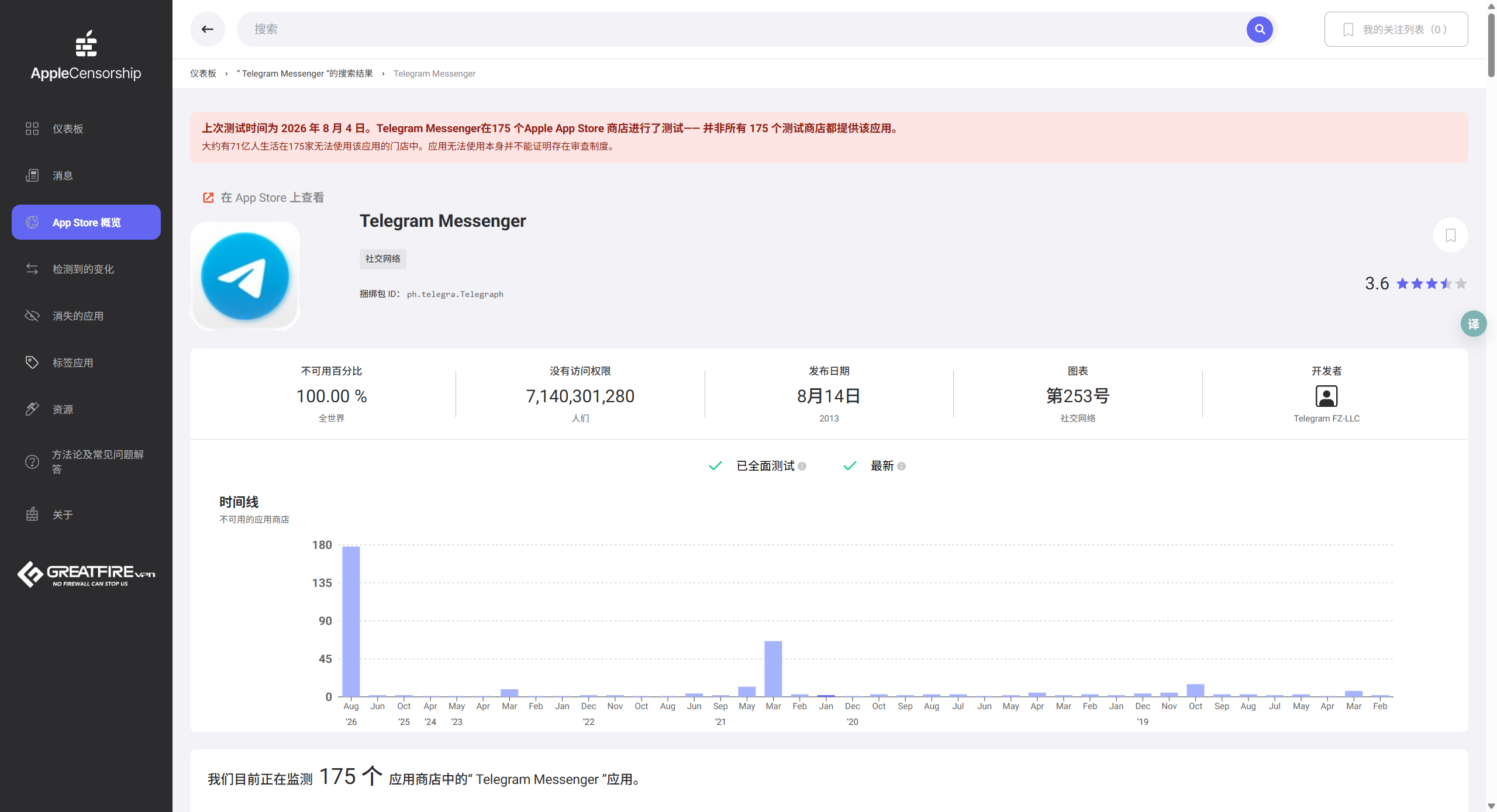Click the 100.00 % unavailability value
Image resolution: width=1497 pixels, height=812 pixels.
tap(332, 396)
